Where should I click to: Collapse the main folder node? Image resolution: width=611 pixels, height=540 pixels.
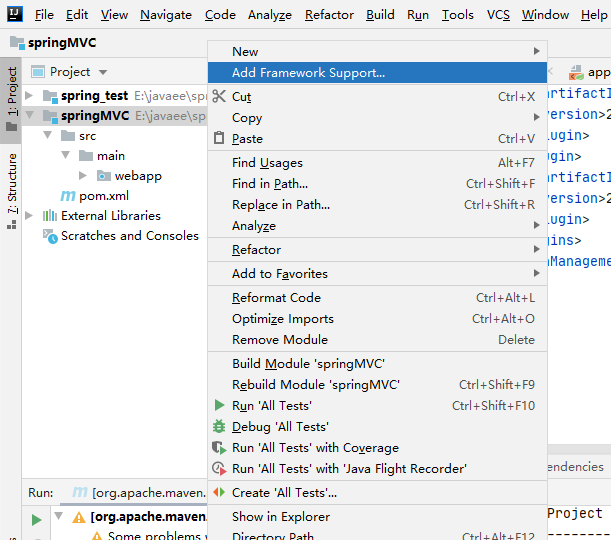65,155
